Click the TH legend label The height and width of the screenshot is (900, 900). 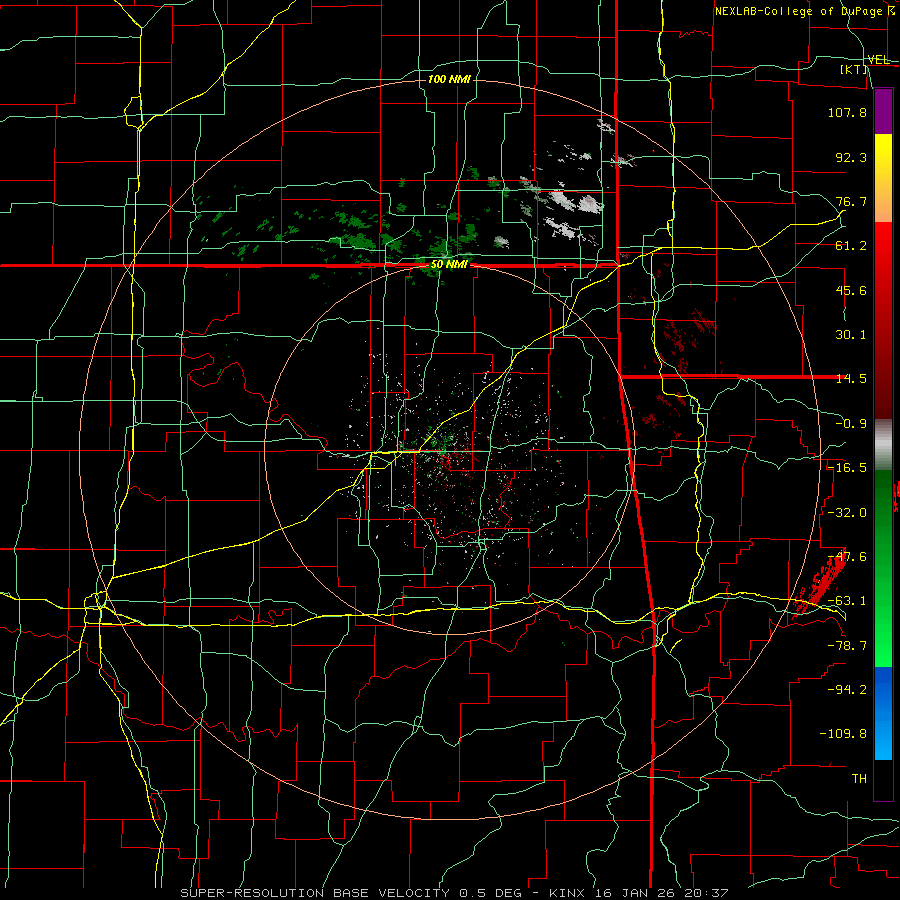pyautogui.click(x=859, y=779)
